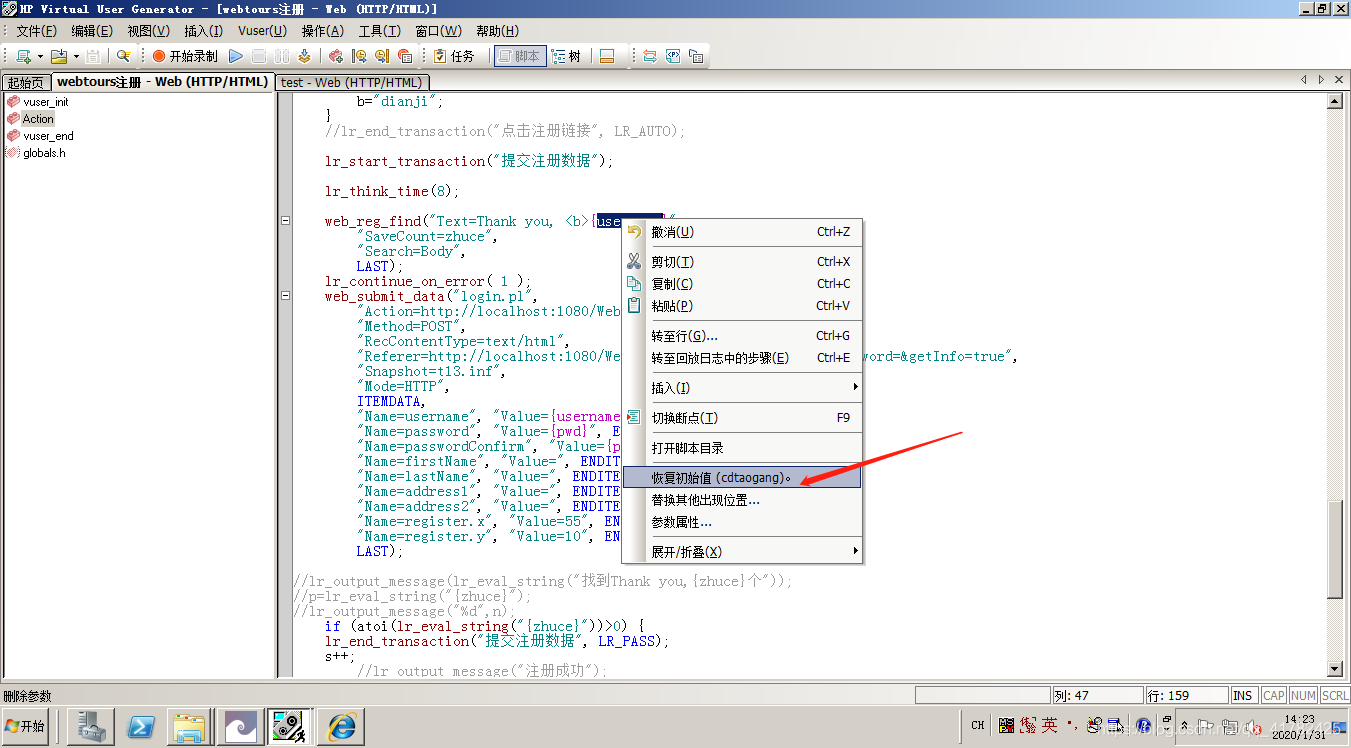Toggle the 脚本 script view
1351x748 pixels.
(x=520, y=56)
